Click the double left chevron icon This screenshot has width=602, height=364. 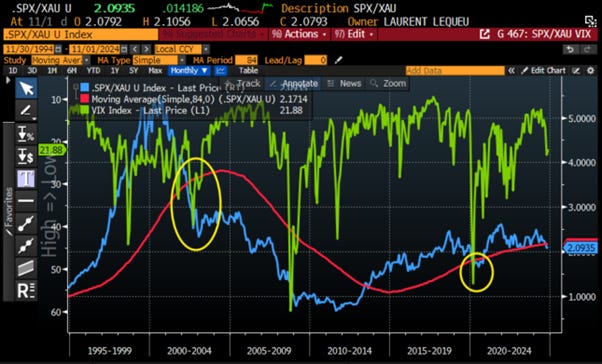[x=511, y=71]
